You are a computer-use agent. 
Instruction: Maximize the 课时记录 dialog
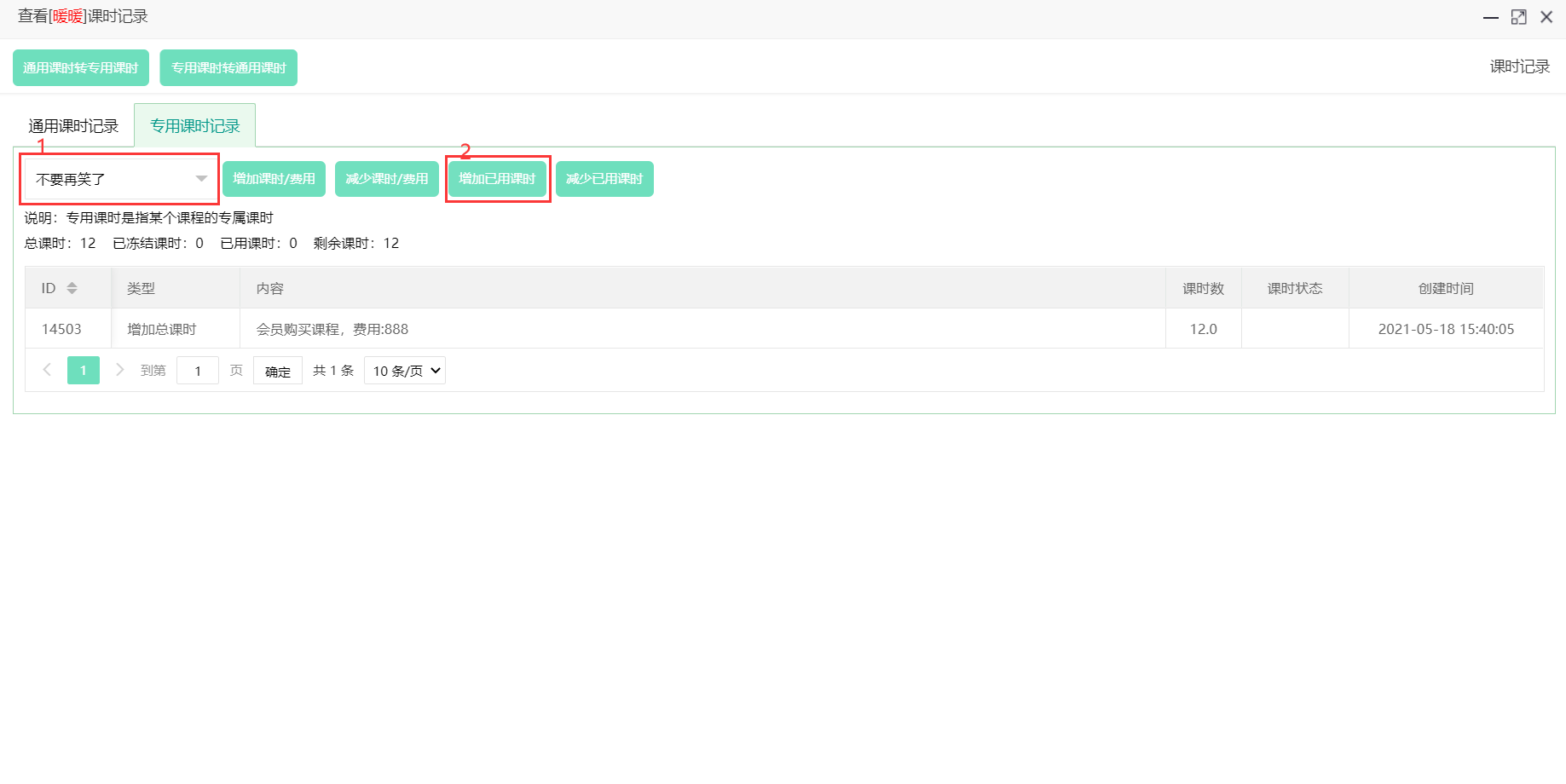pos(1519,17)
